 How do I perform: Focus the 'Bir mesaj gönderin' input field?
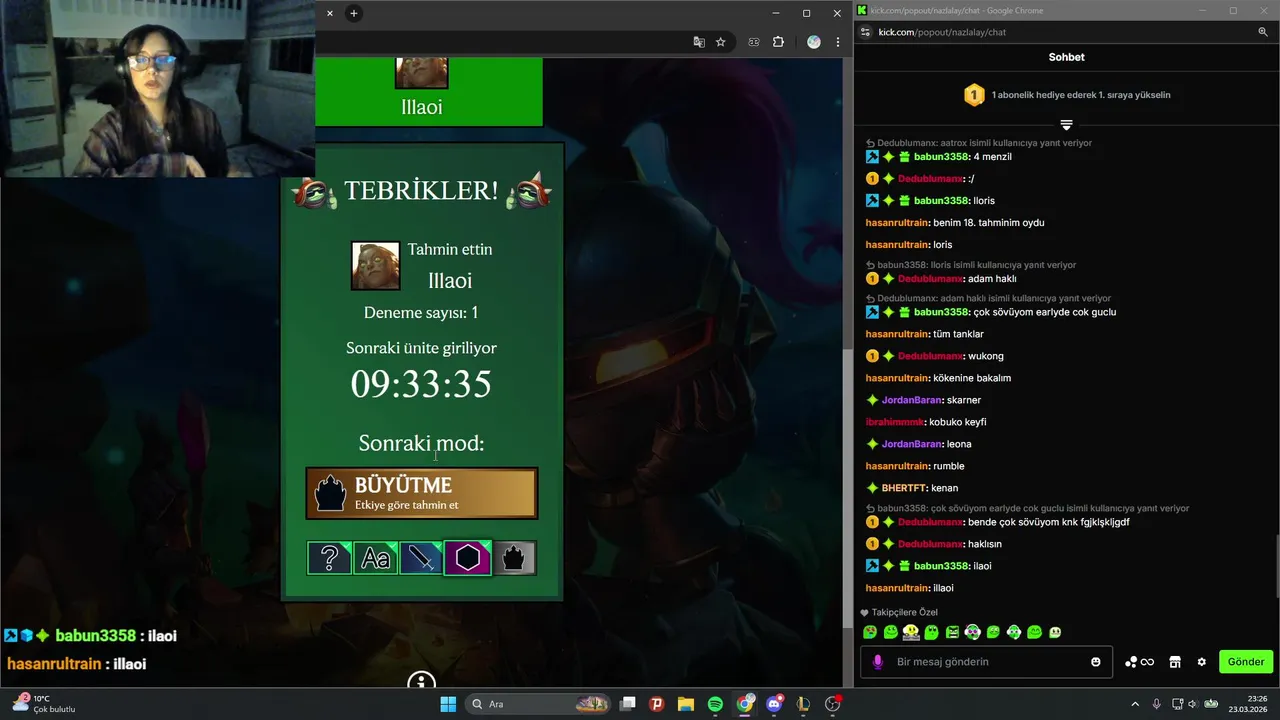coord(986,662)
